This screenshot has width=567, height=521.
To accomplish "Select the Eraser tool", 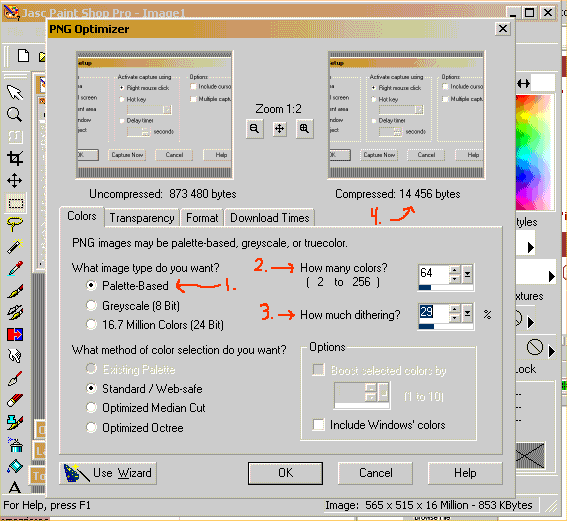I will point(15,400).
